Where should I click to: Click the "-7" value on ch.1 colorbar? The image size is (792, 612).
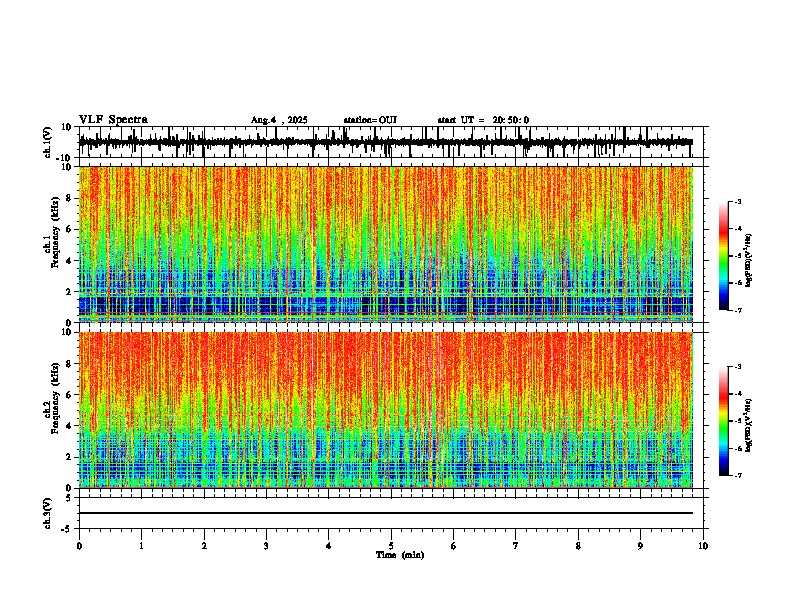click(x=737, y=310)
